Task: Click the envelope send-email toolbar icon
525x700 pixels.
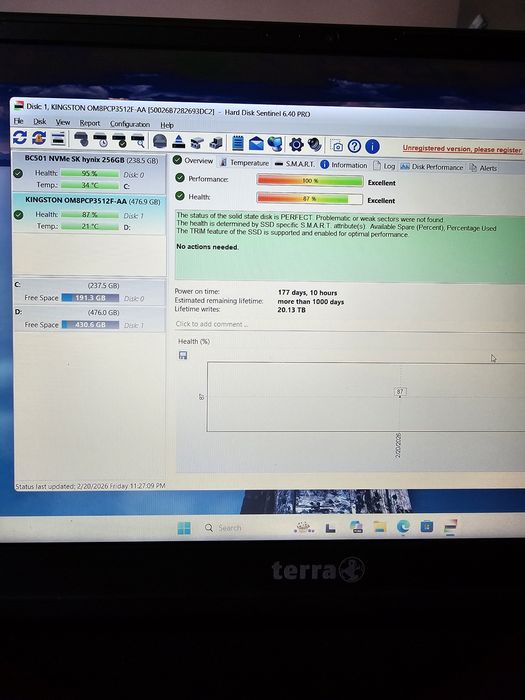Action: click(256, 144)
